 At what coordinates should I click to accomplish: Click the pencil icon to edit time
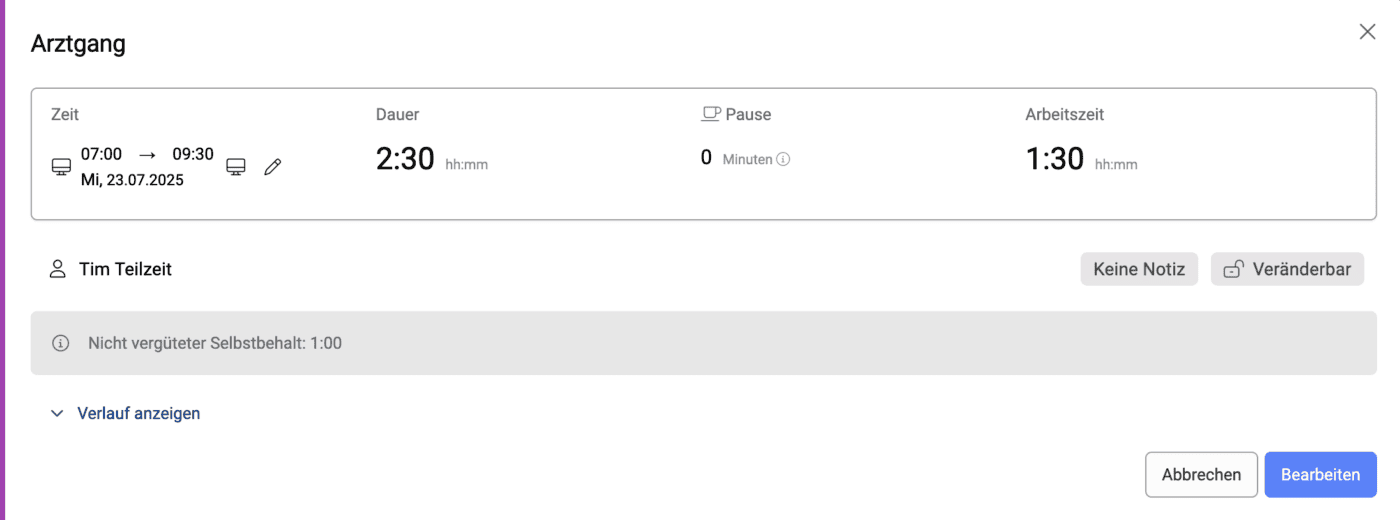[x=272, y=167]
